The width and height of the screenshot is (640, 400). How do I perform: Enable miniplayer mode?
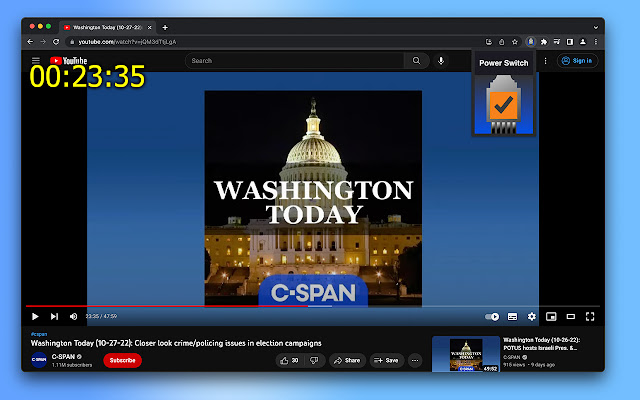click(x=551, y=317)
